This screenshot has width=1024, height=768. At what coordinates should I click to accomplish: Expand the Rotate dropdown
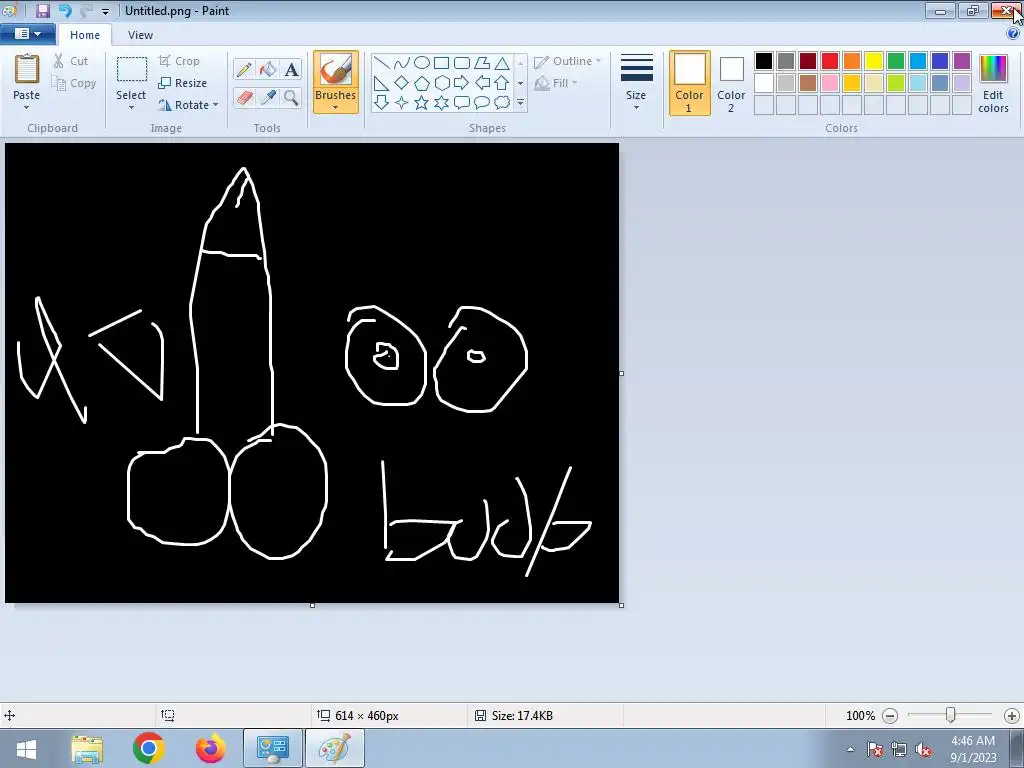[216, 104]
